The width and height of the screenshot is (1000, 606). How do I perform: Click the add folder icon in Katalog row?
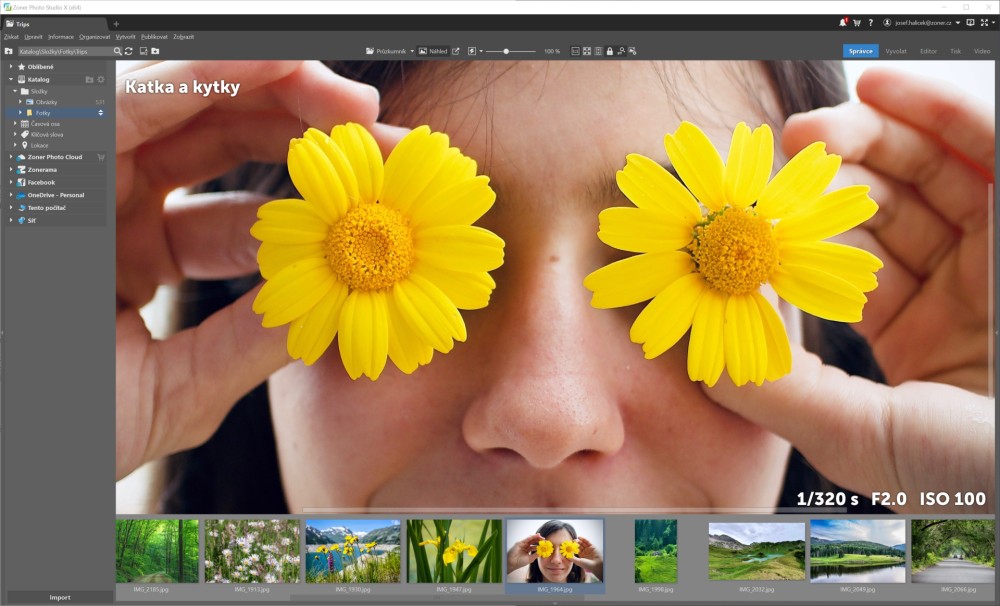point(89,80)
